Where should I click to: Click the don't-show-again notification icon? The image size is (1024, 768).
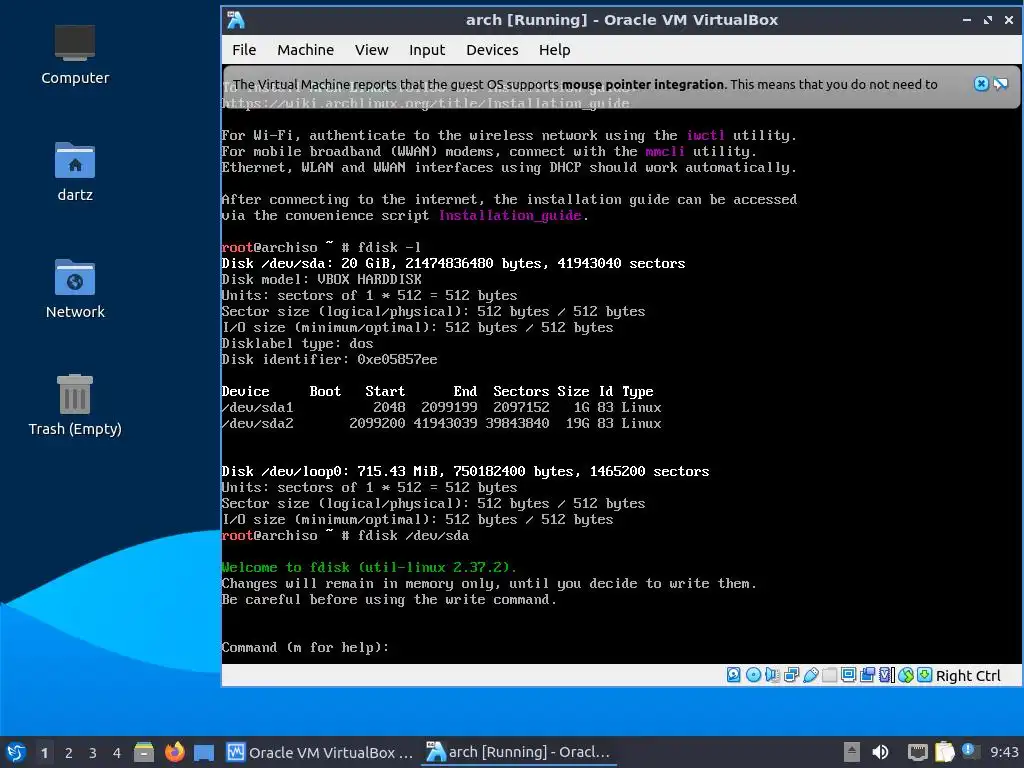(x=1000, y=84)
